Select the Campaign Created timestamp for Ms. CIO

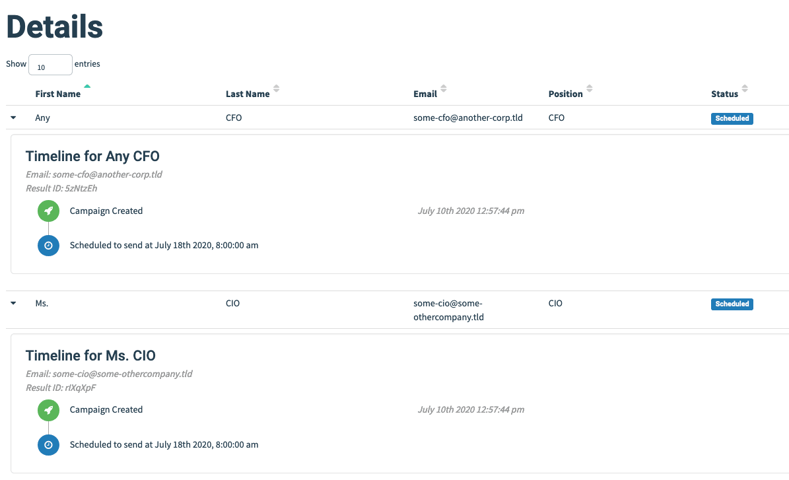[471, 410]
